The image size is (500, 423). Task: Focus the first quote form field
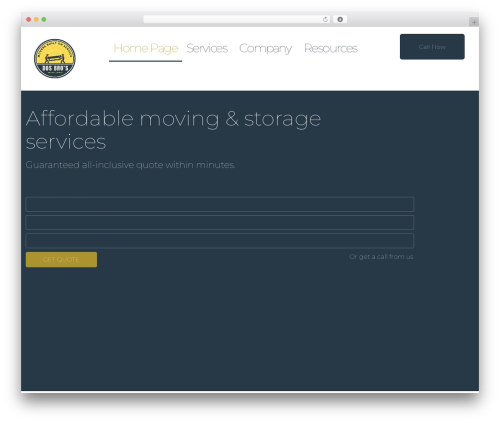coord(220,204)
